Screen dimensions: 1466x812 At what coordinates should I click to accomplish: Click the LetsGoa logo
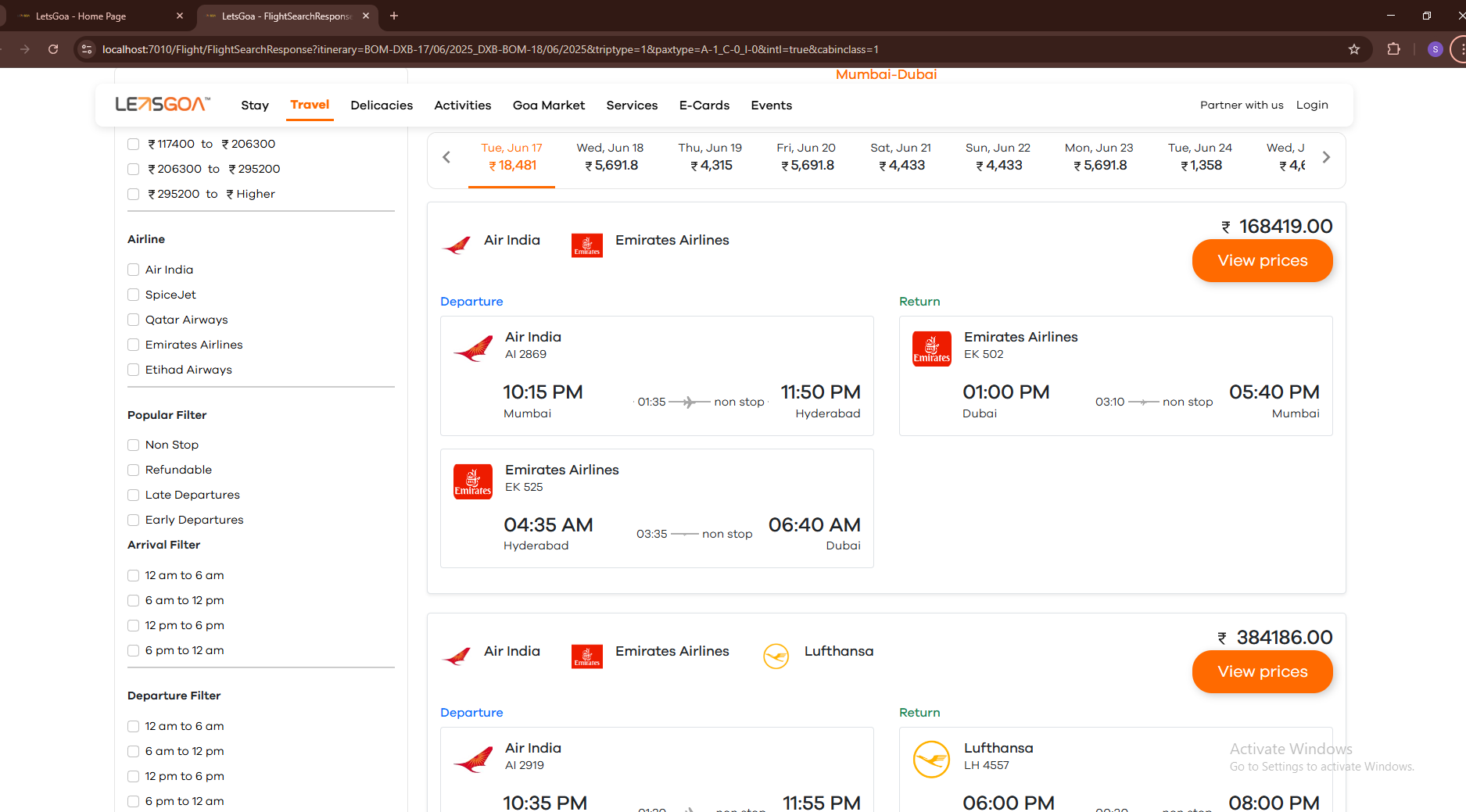coord(163,104)
